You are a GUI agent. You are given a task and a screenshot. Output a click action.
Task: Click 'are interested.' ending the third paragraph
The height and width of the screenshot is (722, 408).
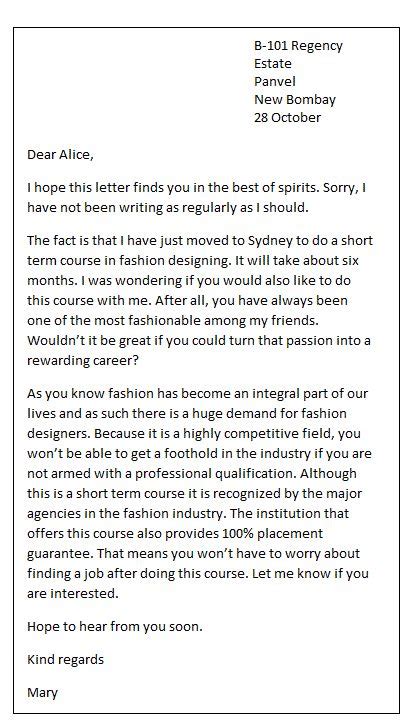pyautogui.click(x=73, y=594)
